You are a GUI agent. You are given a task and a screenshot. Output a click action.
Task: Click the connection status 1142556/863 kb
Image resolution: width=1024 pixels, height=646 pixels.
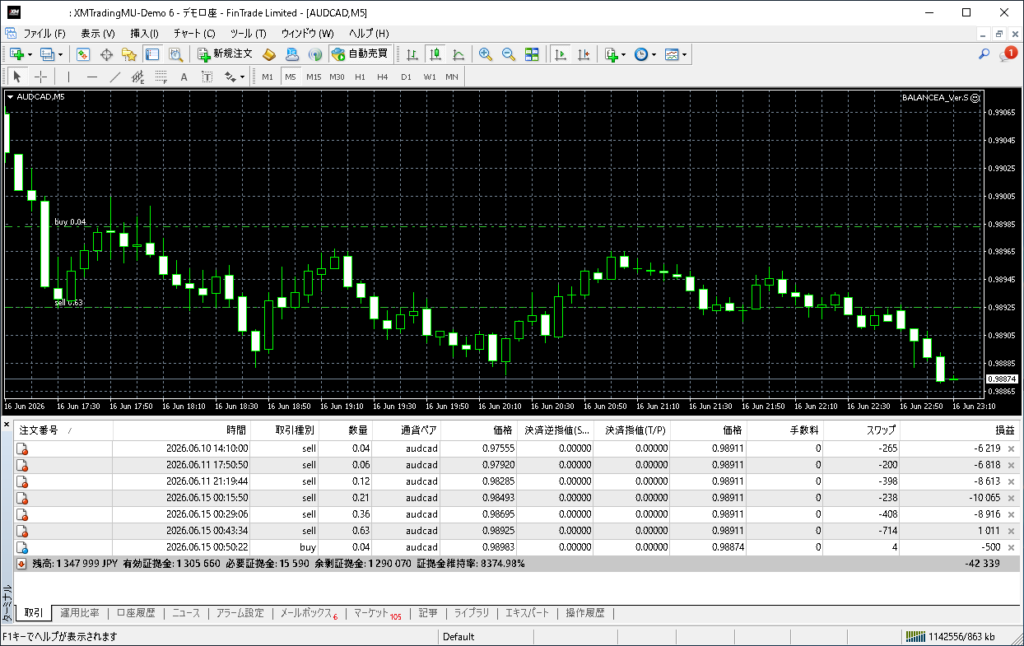[950, 636]
